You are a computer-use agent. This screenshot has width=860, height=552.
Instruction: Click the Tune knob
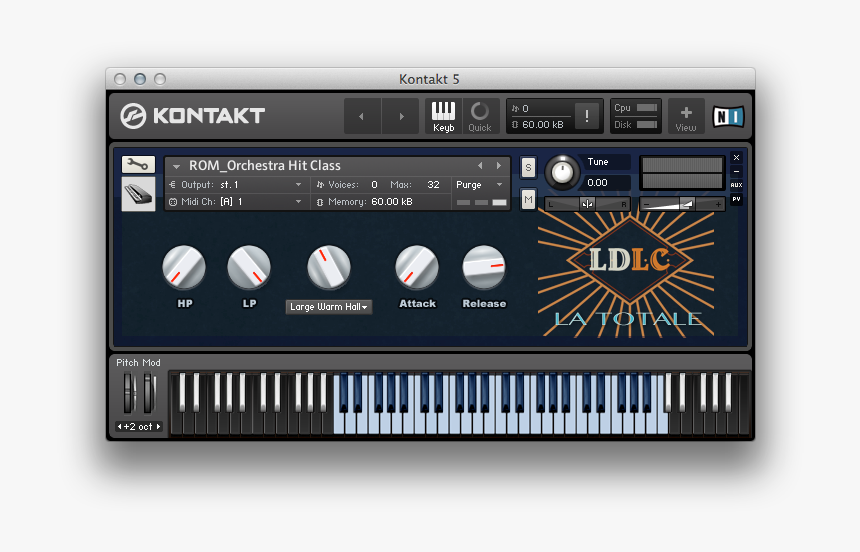tap(562, 172)
